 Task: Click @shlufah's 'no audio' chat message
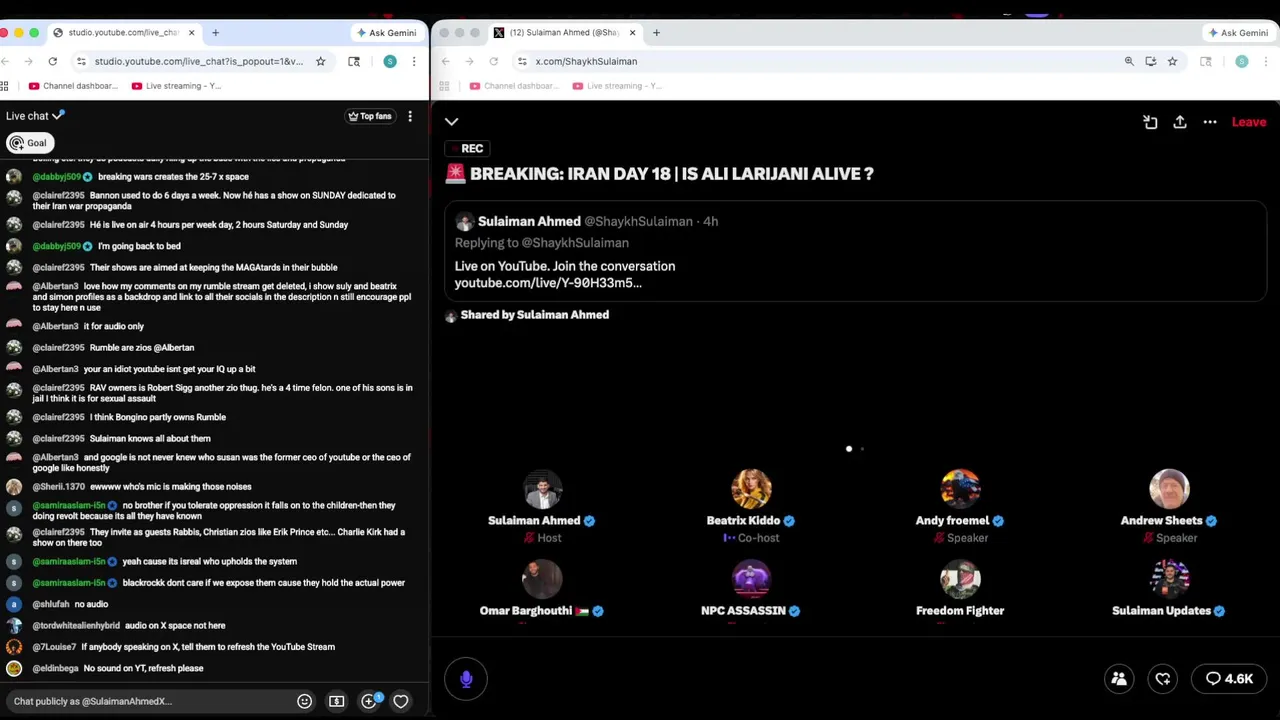[x=91, y=604]
